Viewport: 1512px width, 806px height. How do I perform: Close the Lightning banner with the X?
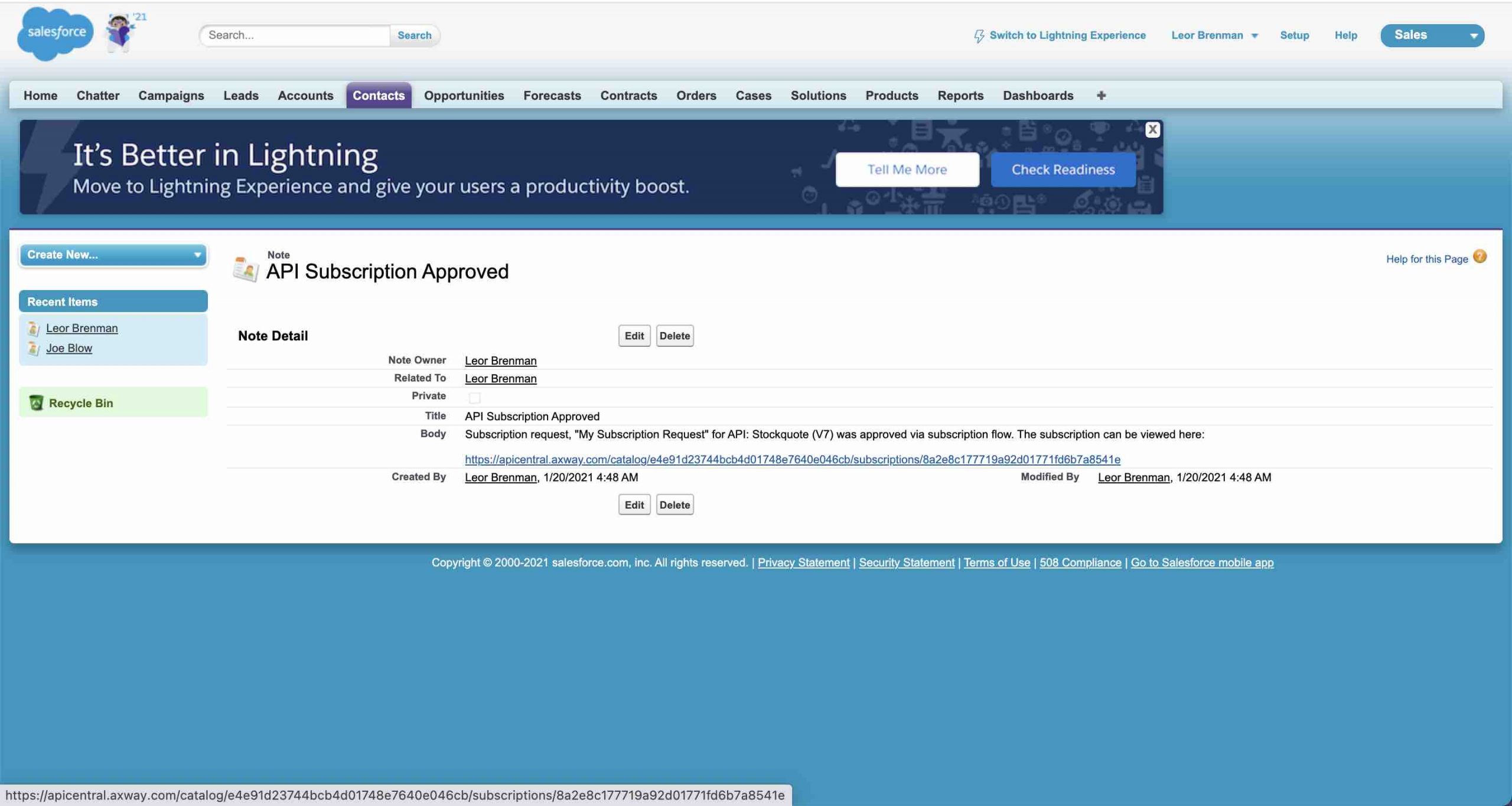pyautogui.click(x=1152, y=129)
